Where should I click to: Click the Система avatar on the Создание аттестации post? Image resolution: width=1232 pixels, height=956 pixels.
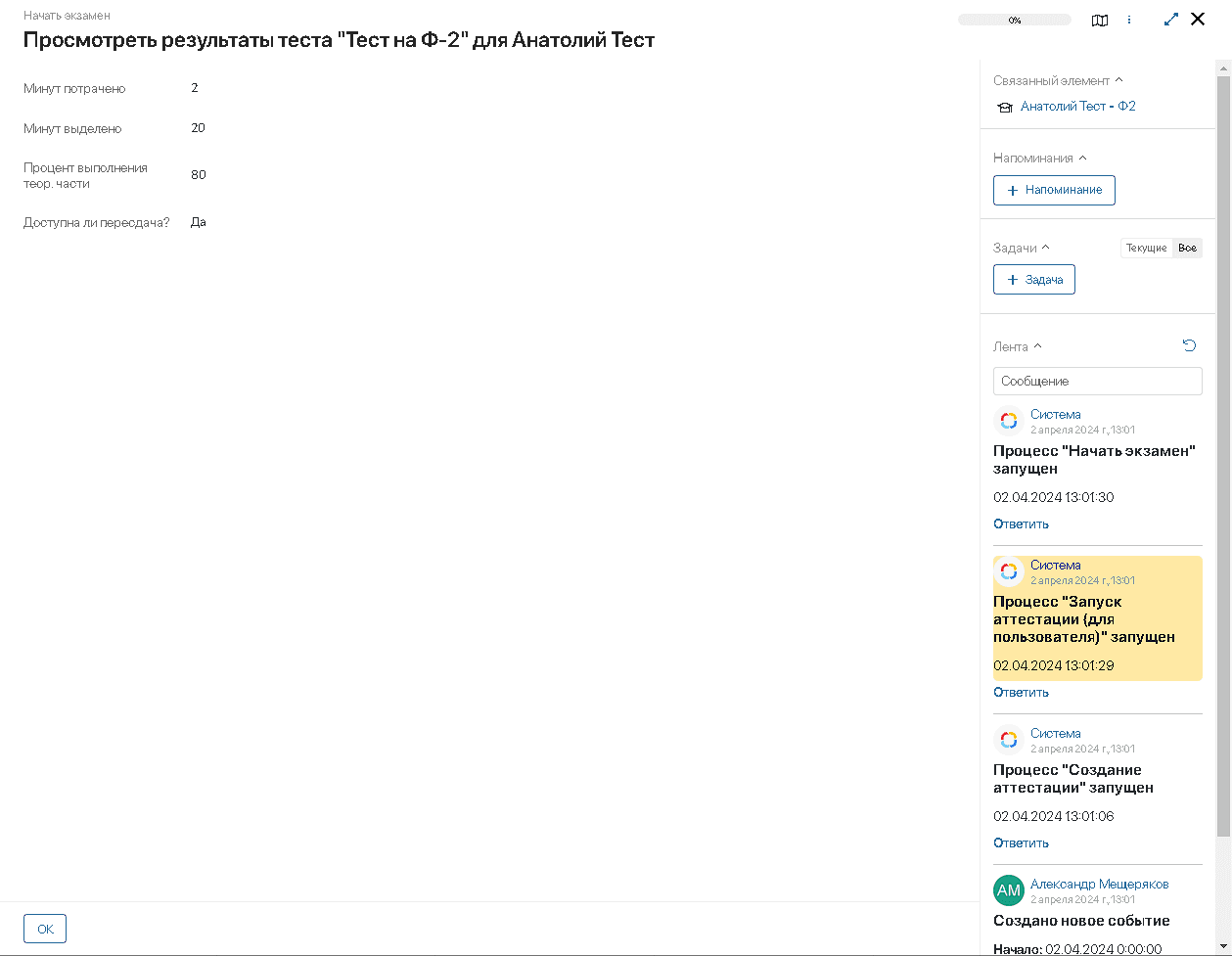(1008, 740)
